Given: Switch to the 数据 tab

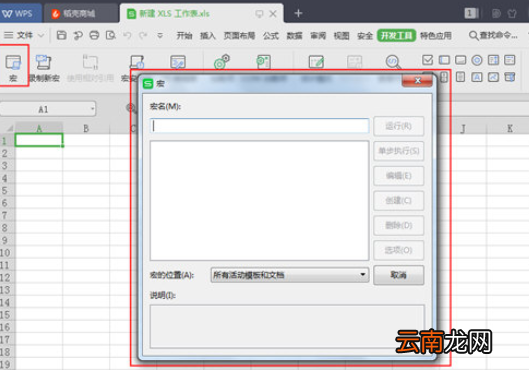Looking at the screenshot, I should pos(294,35).
